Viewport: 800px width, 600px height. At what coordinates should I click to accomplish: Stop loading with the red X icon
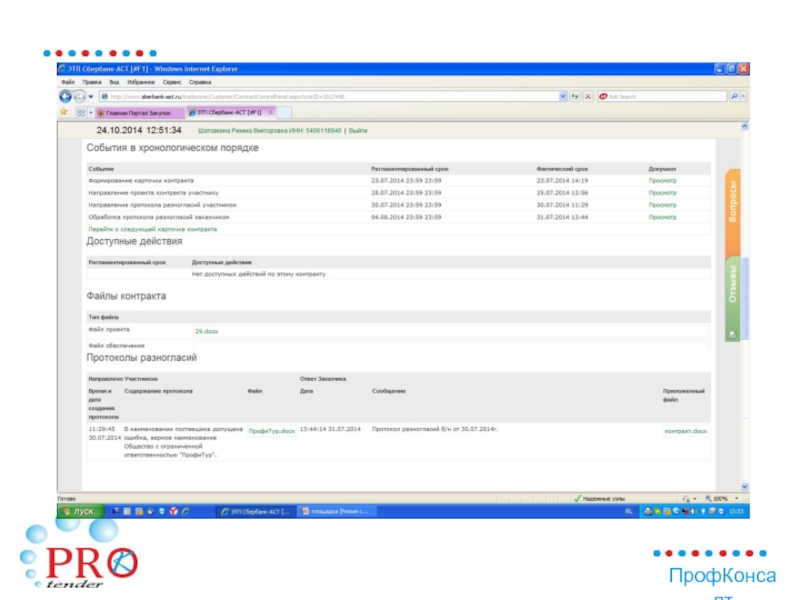[x=588, y=96]
